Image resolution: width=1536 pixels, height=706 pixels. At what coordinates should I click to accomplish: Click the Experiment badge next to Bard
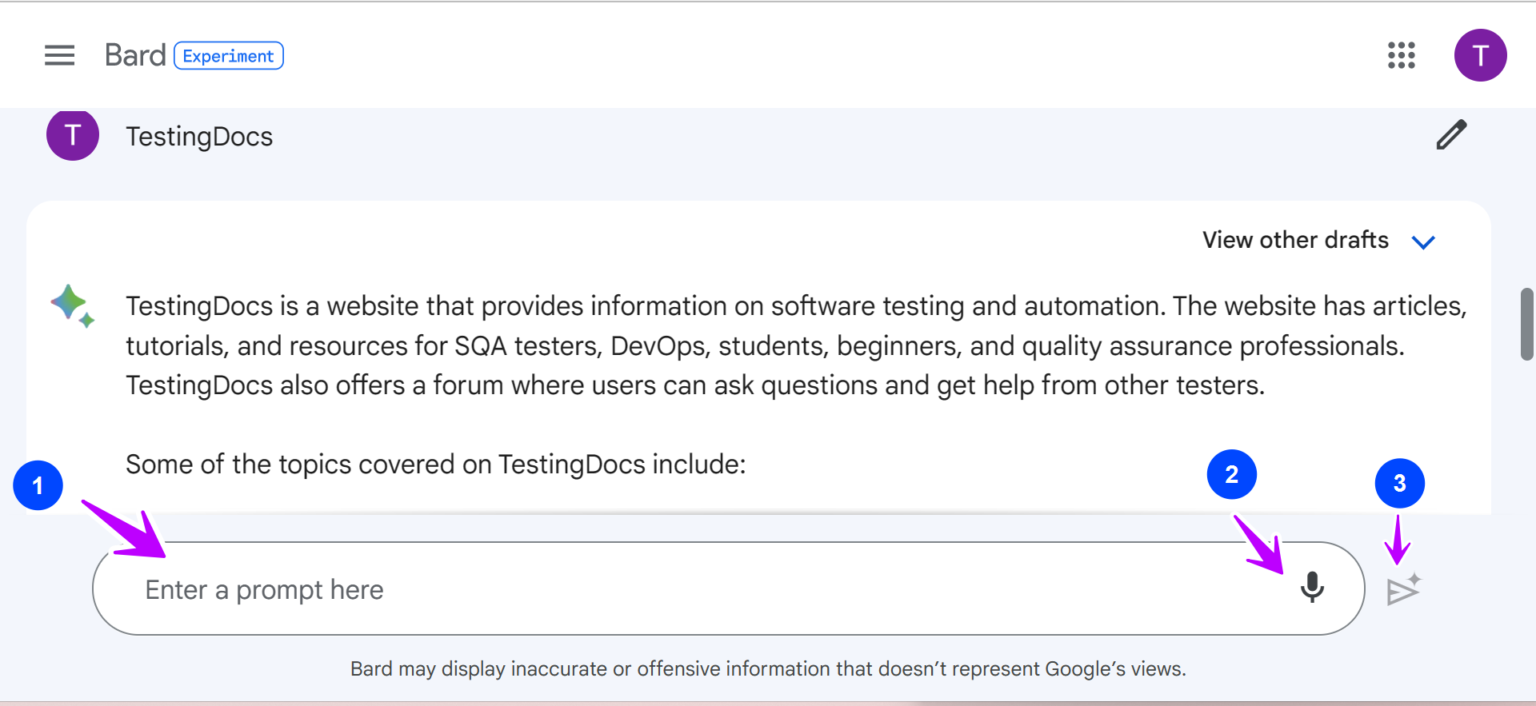click(228, 56)
